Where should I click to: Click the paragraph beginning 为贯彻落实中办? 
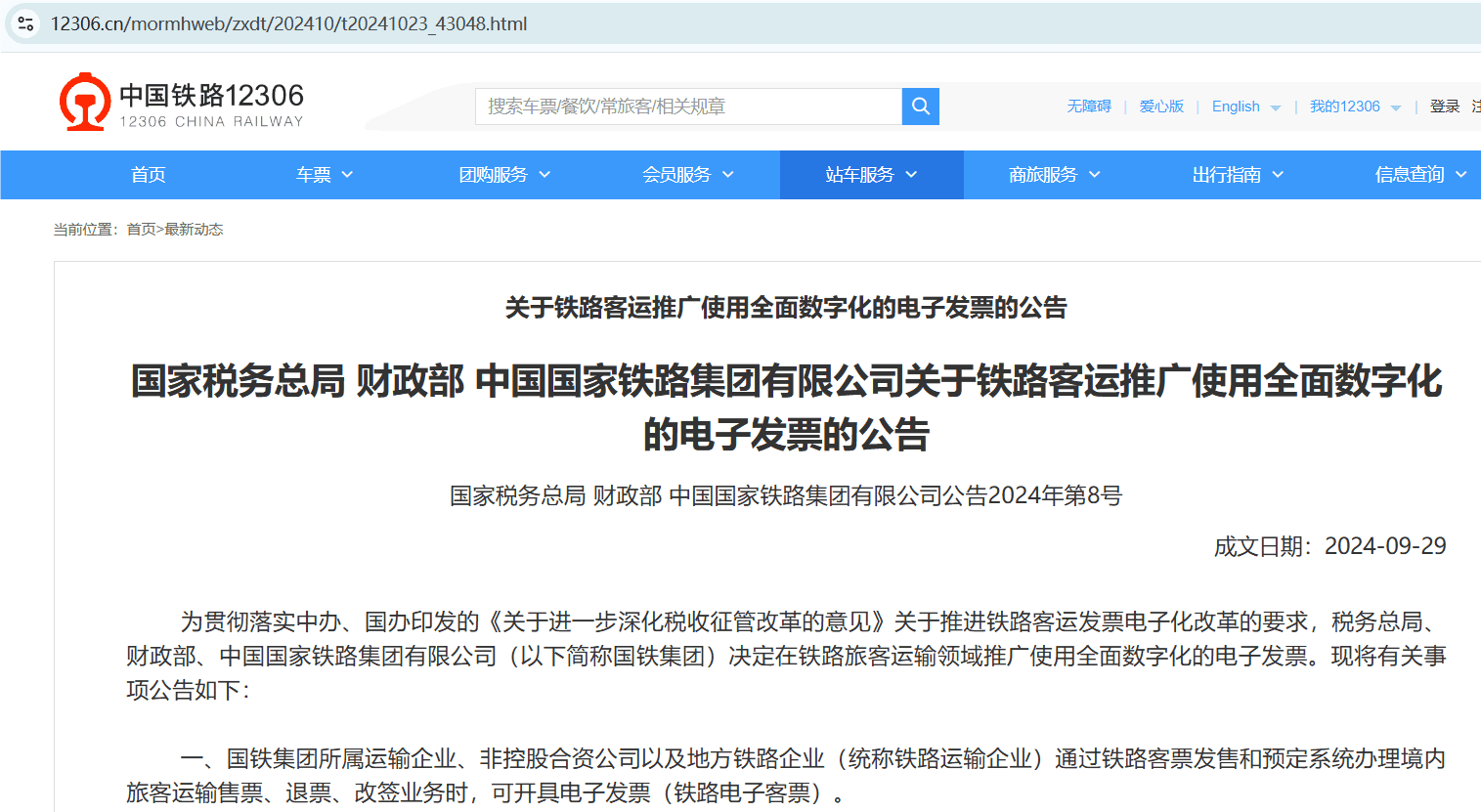(x=786, y=656)
